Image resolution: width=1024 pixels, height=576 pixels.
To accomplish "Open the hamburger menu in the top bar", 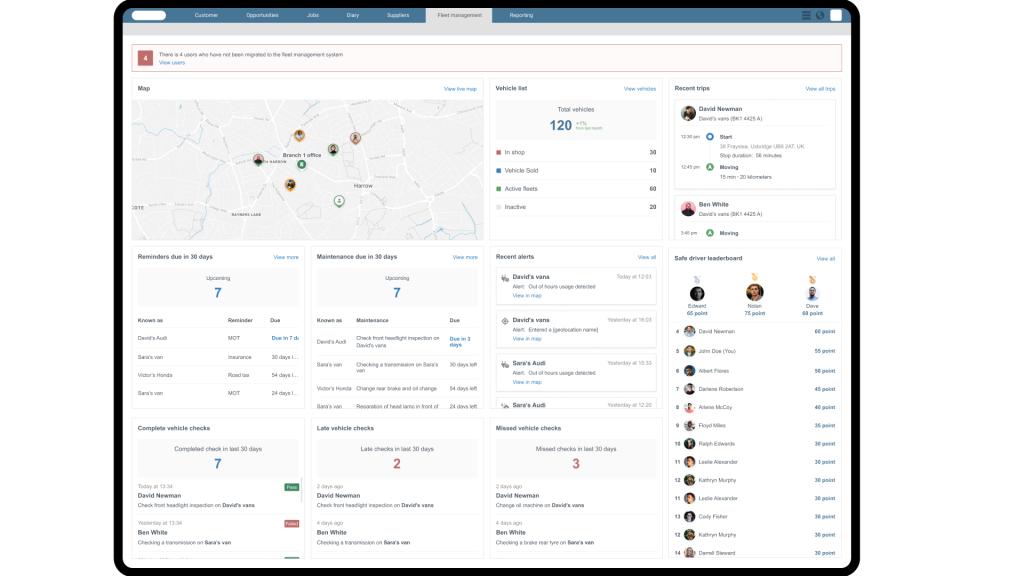I will (x=805, y=15).
